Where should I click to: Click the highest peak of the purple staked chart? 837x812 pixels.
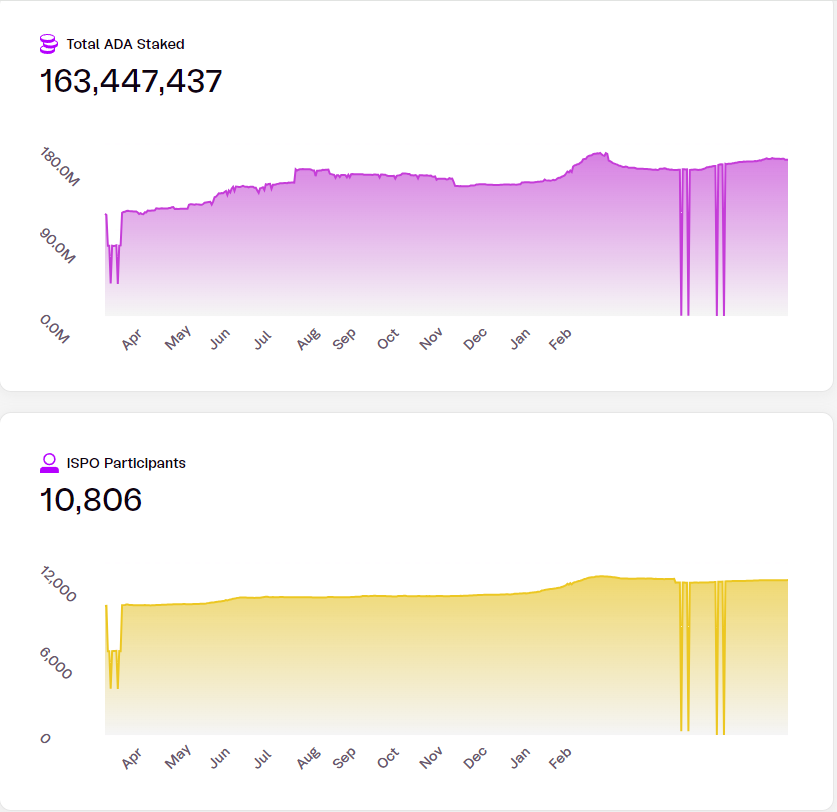click(x=600, y=154)
